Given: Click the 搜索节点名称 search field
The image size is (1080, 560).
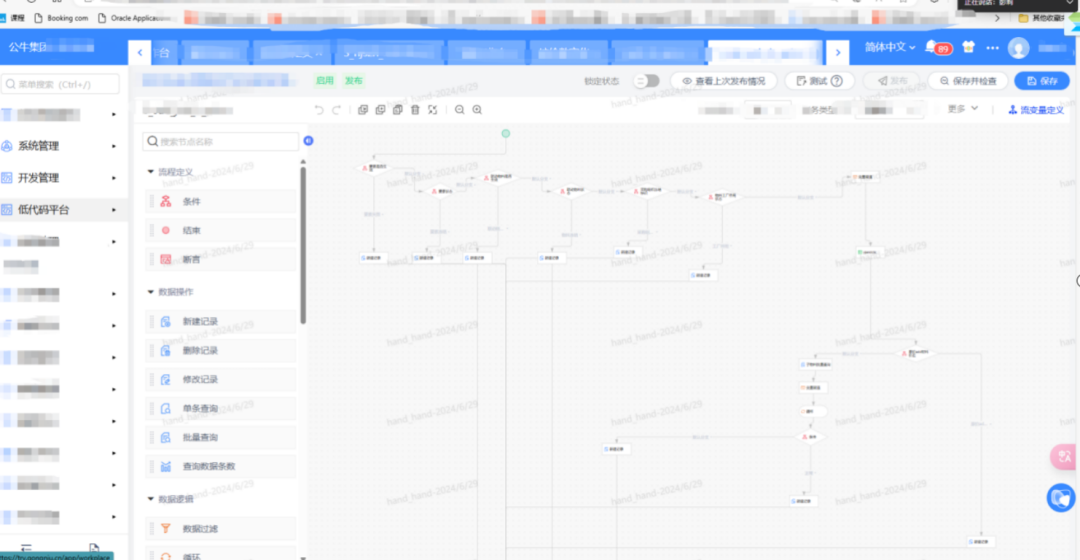Looking at the screenshot, I should pyautogui.click(x=222, y=142).
